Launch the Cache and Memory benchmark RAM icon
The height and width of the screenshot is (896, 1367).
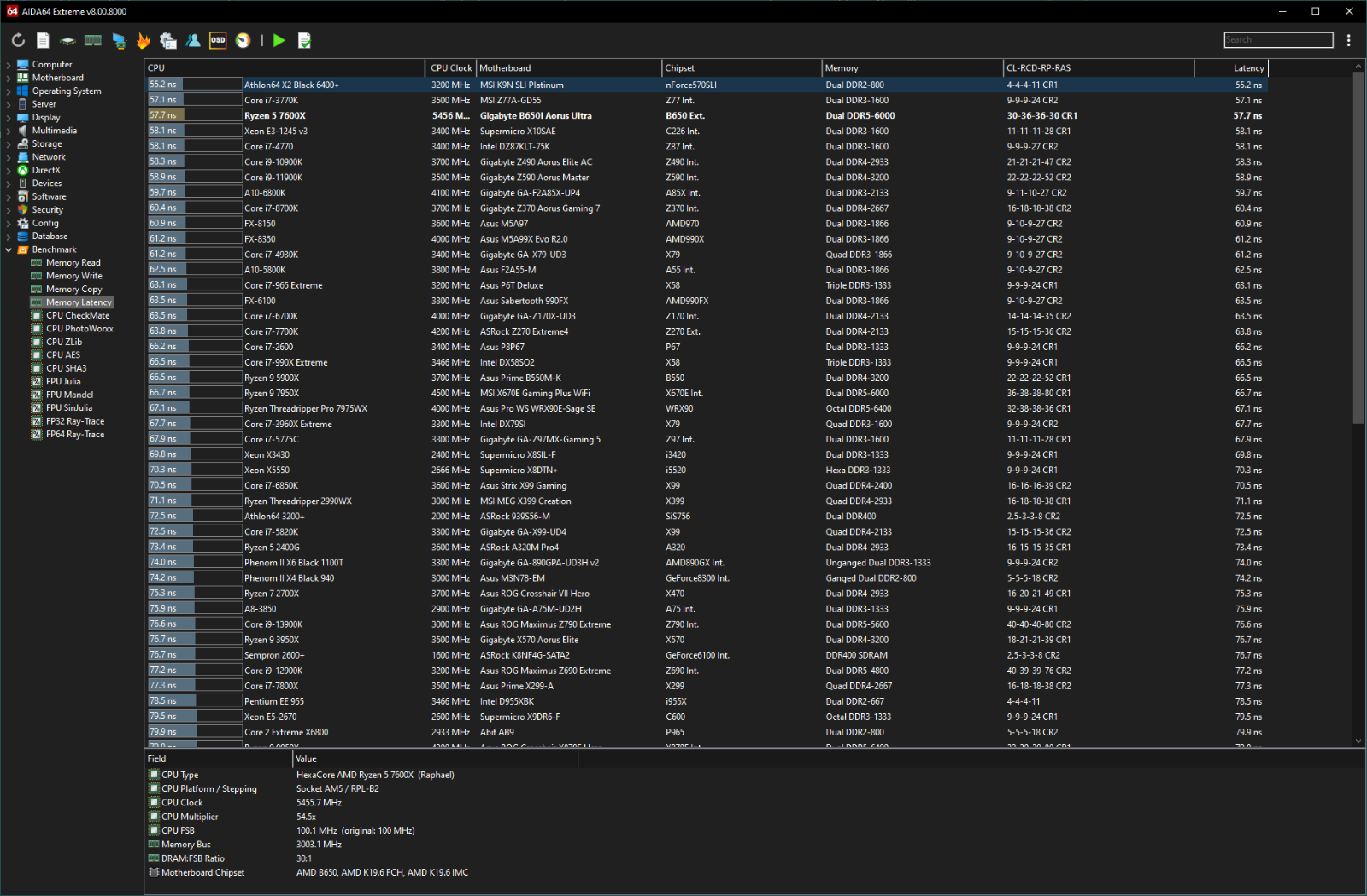pos(93,40)
